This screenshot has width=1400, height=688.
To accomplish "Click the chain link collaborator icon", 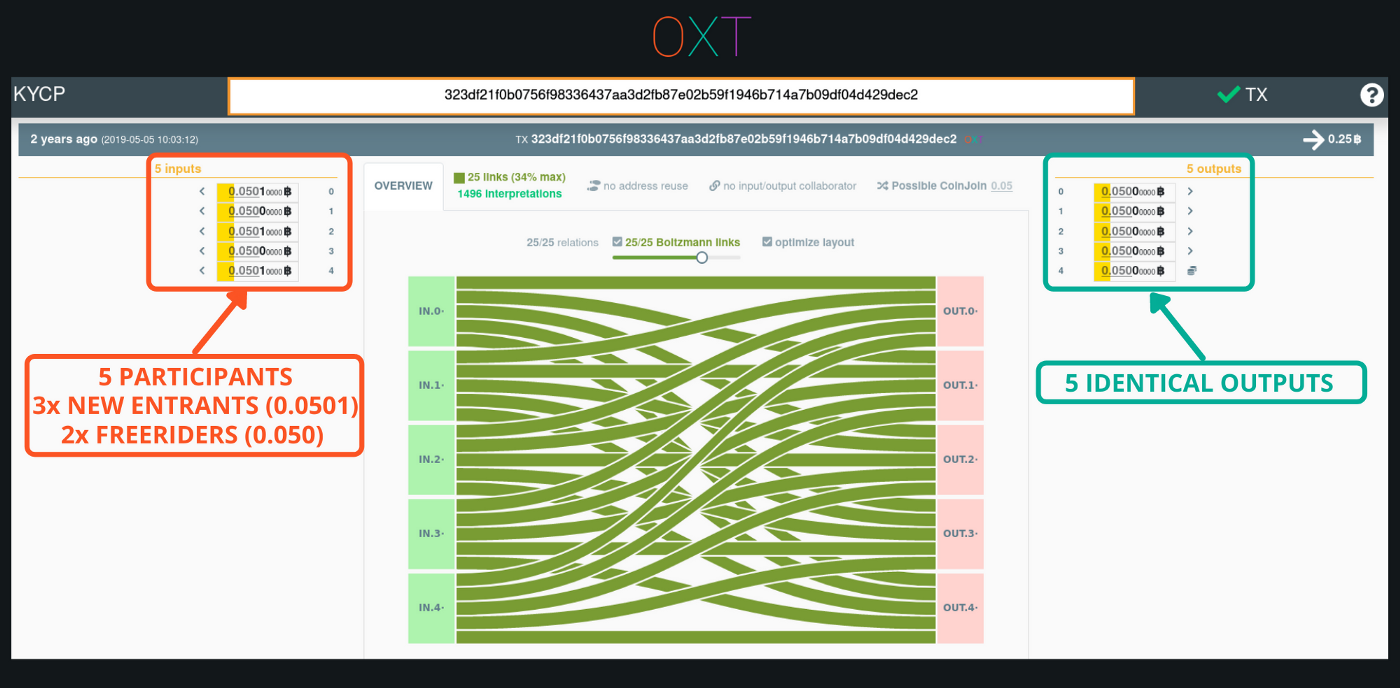I will coord(714,186).
